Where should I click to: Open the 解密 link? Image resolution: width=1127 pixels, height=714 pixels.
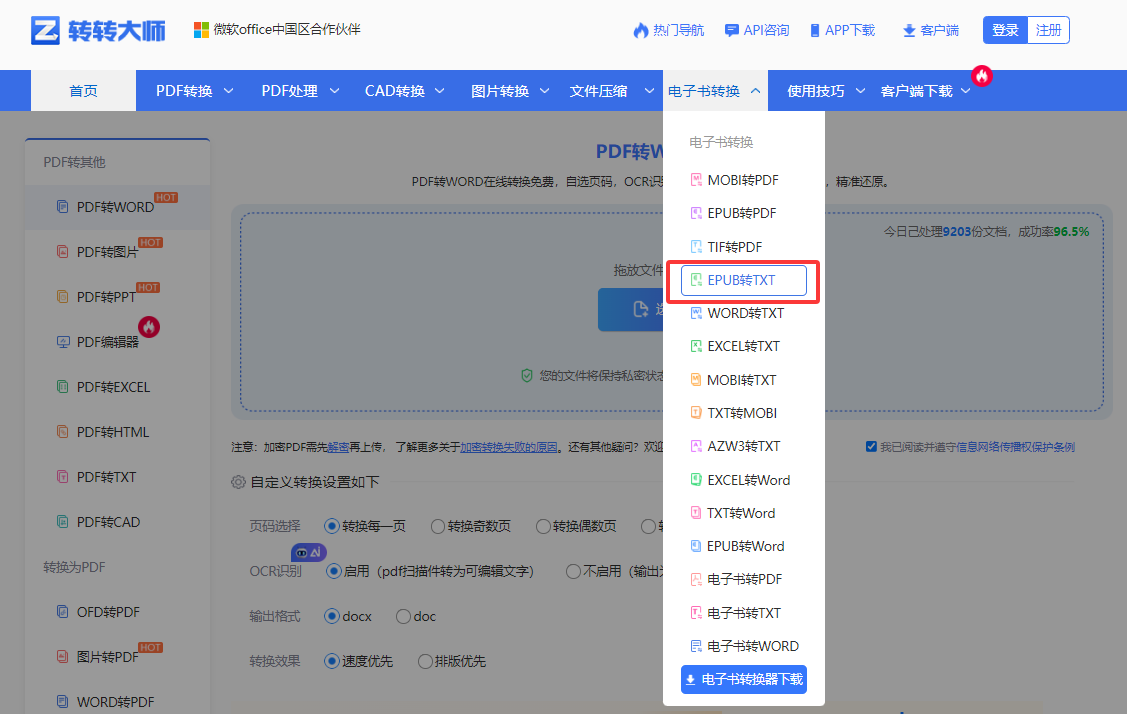point(338,447)
